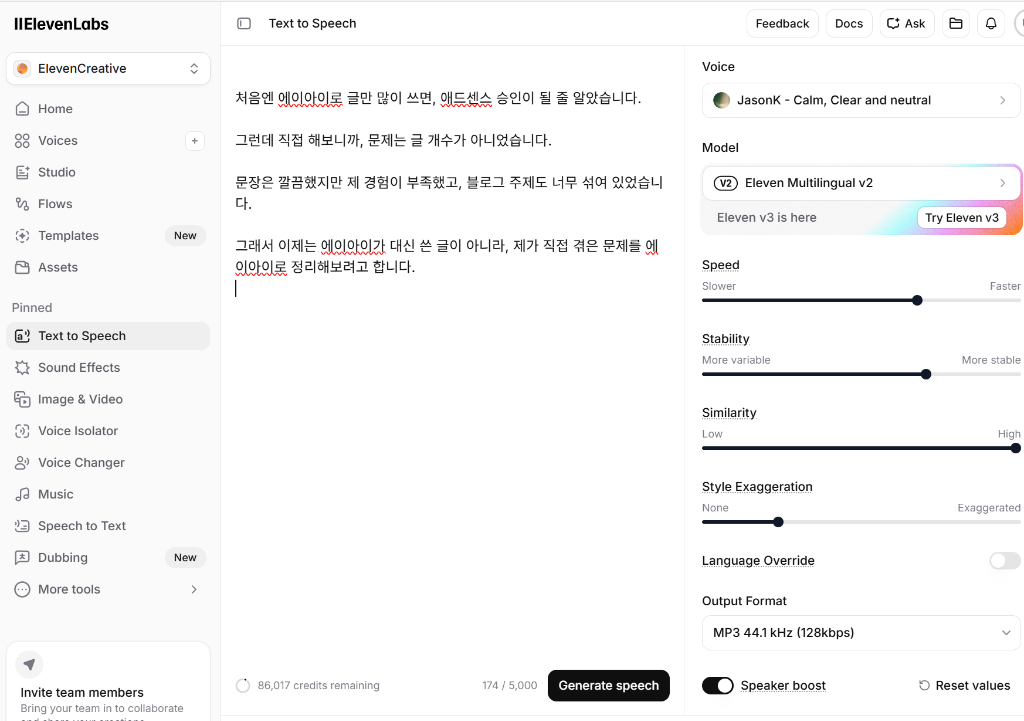
Task: Select Sound Effects in the sidebar
Action: (108, 368)
